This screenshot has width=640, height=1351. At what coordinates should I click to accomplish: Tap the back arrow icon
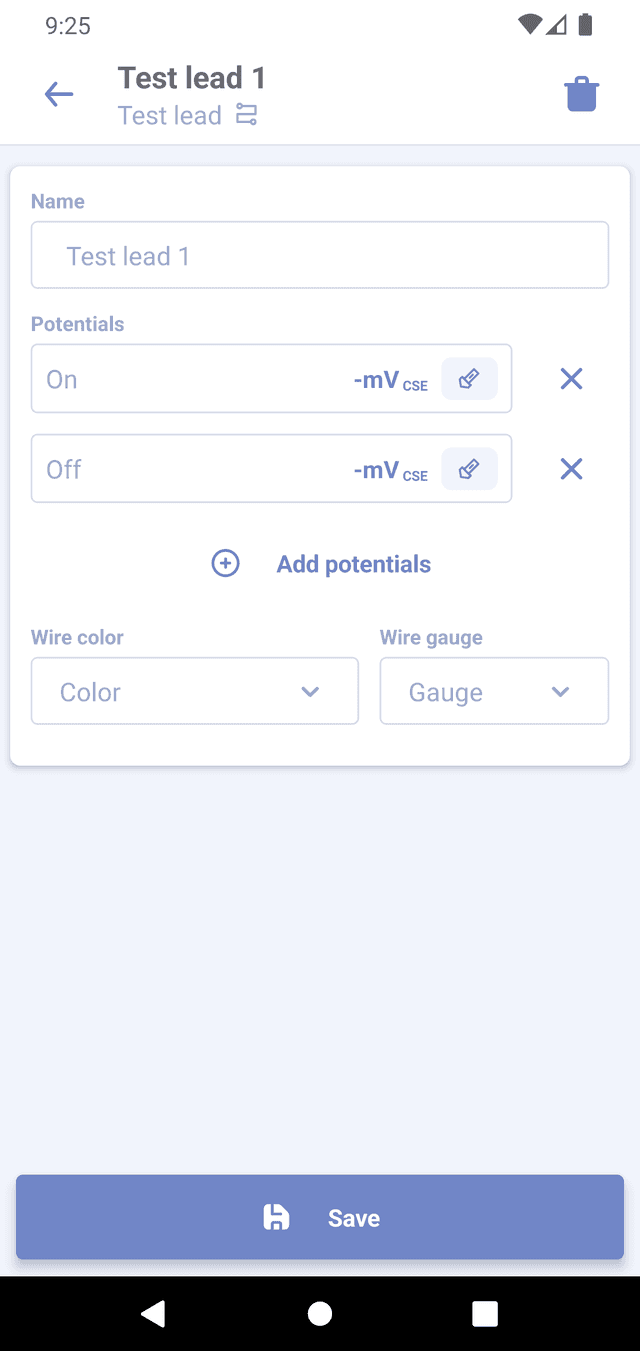coord(59,95)
